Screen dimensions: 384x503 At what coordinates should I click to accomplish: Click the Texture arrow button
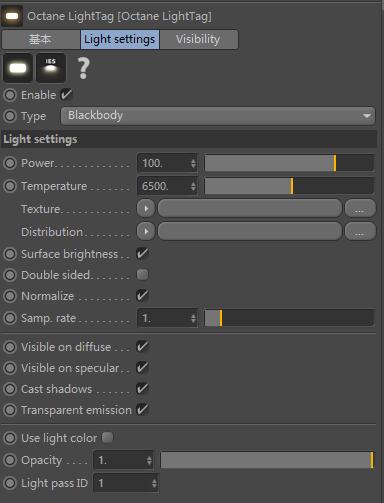(146, 209)
